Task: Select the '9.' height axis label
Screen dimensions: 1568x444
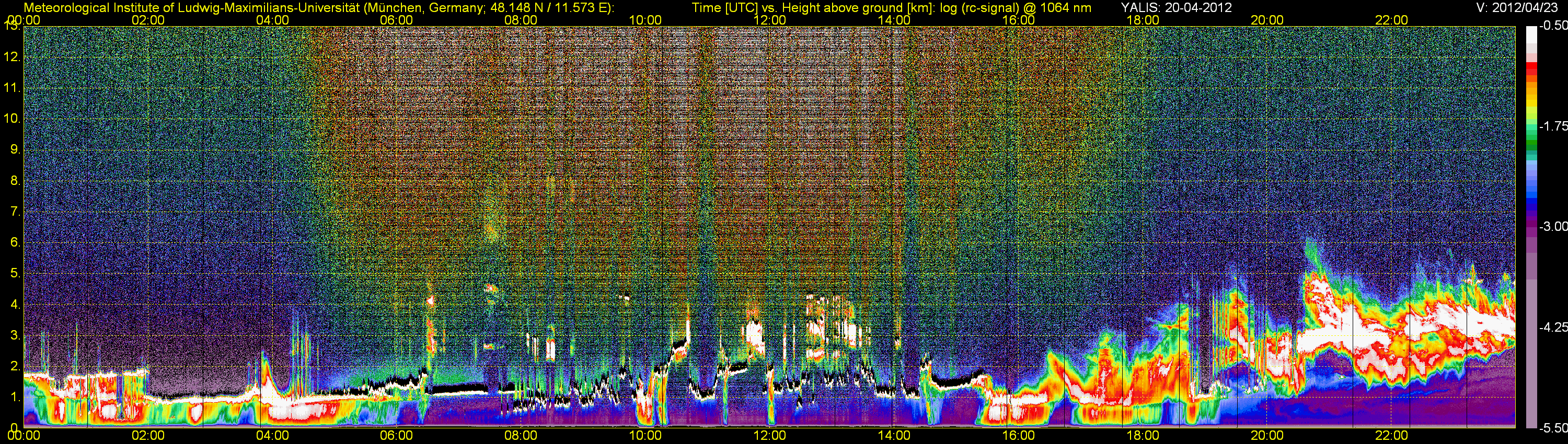Action: click(x=16, y=149)
